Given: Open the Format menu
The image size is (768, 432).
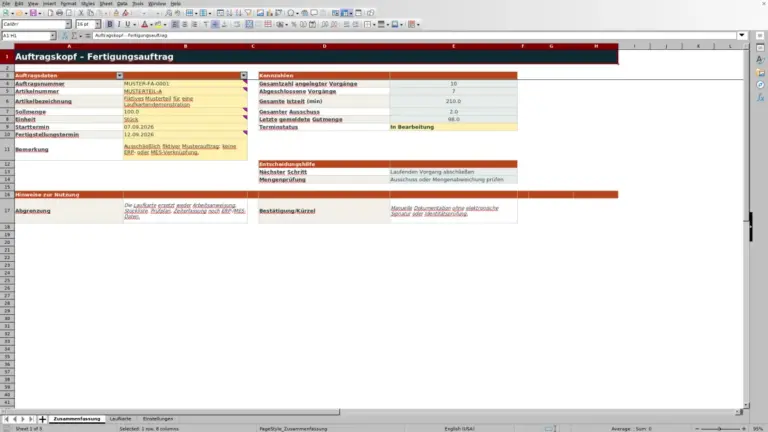Looking at the screenshot, I should 68,3.
